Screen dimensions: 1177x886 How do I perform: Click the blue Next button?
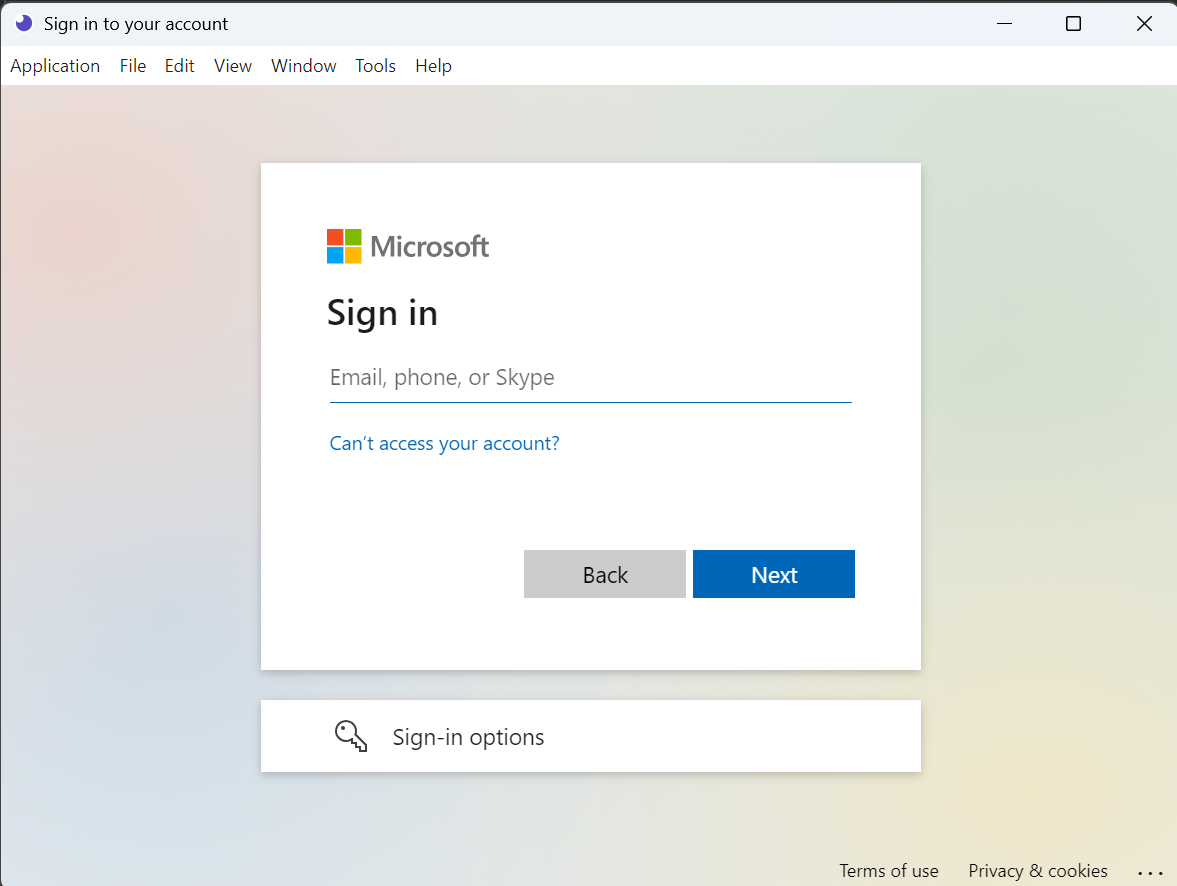click(x=774, y=574)
